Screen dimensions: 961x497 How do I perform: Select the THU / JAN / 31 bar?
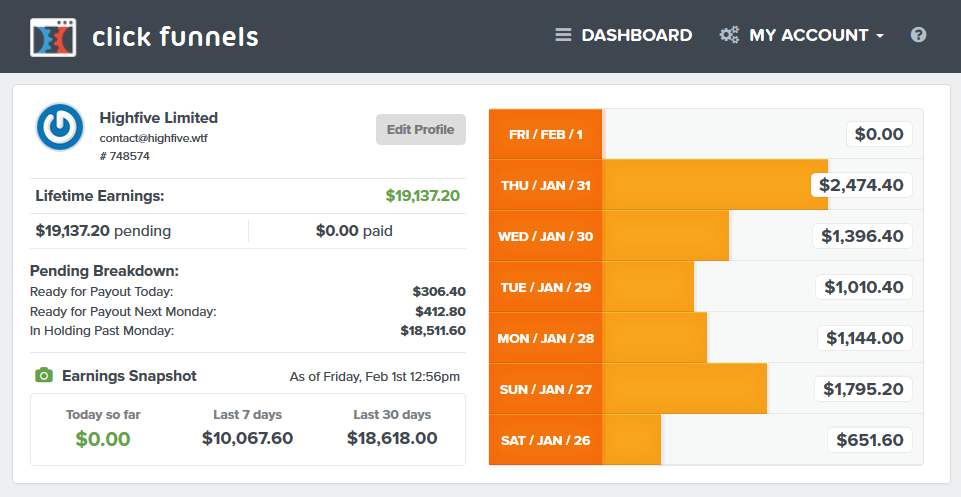click(715, 185)
